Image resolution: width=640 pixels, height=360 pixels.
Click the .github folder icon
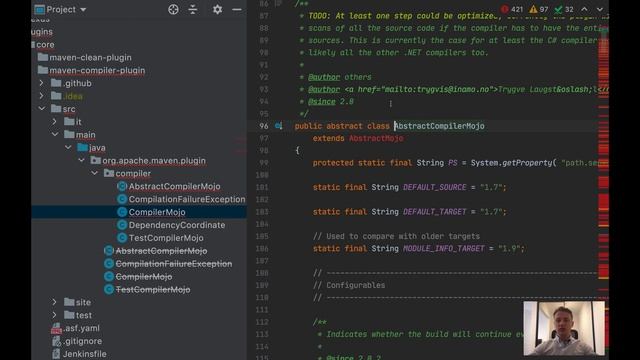pyautogui.click(x=56, y=83)
